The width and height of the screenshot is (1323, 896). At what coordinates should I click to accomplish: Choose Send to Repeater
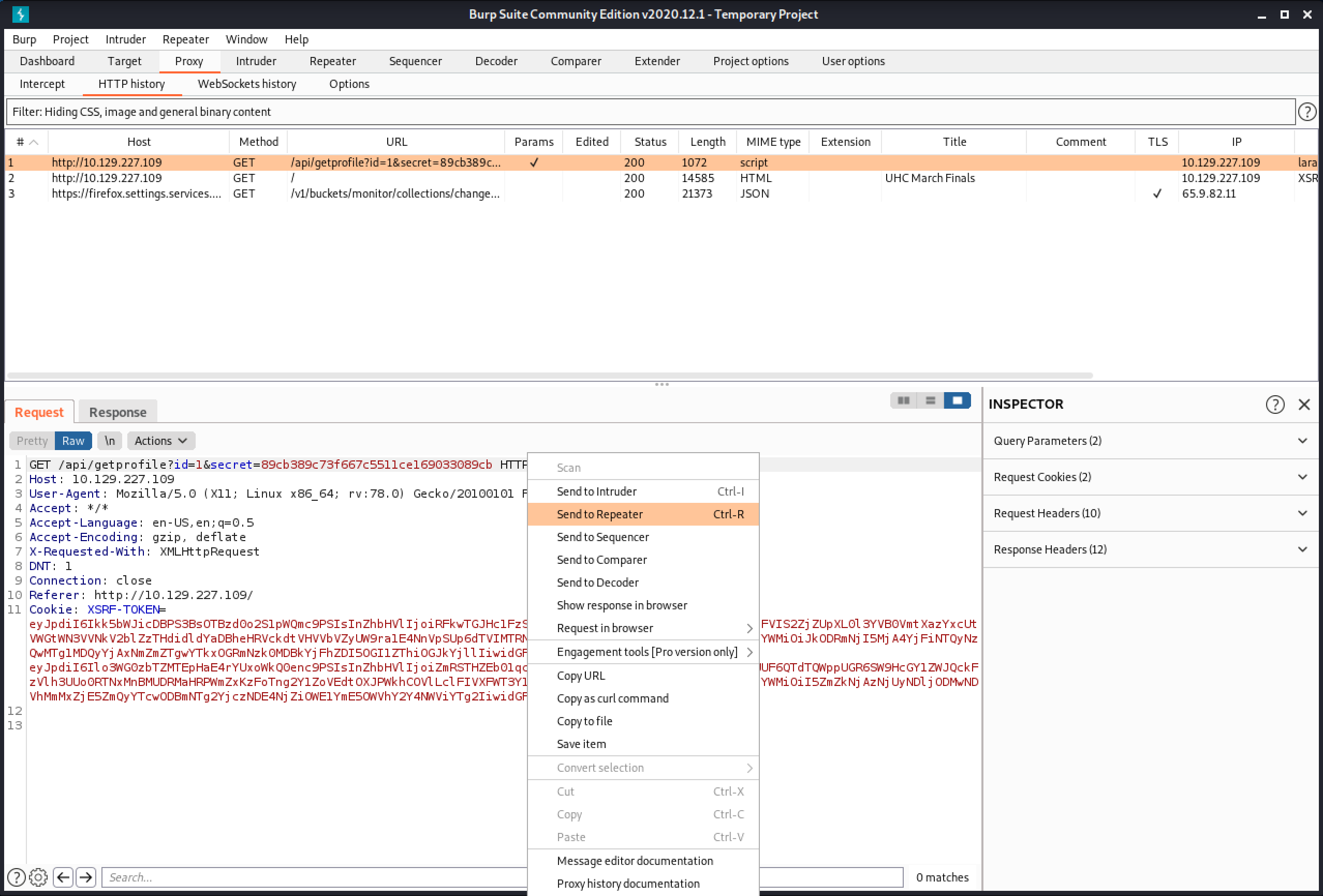click(x=643, y=514)
